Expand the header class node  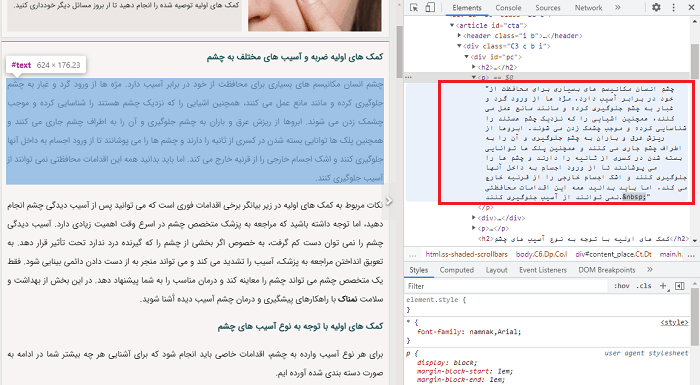459,36
